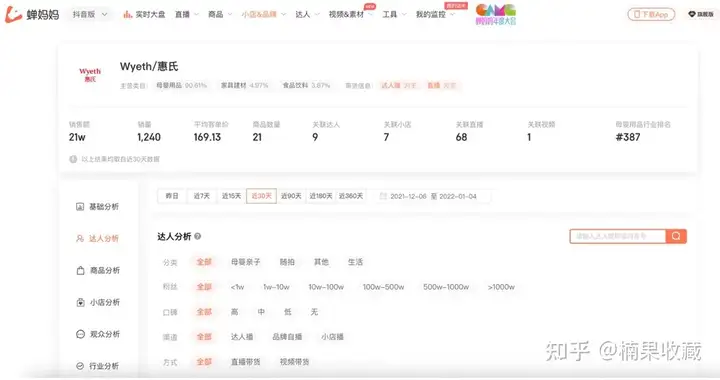Viewport: 720px width, 380px height.
Task: Select the 近90天 time range
Action: [291, 196]
